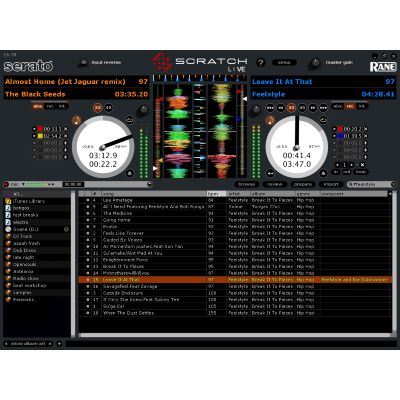The height and width of the screenshot is (400, 400).
Task: Select right deck abs mode
Action: click(x=338, y=106)
